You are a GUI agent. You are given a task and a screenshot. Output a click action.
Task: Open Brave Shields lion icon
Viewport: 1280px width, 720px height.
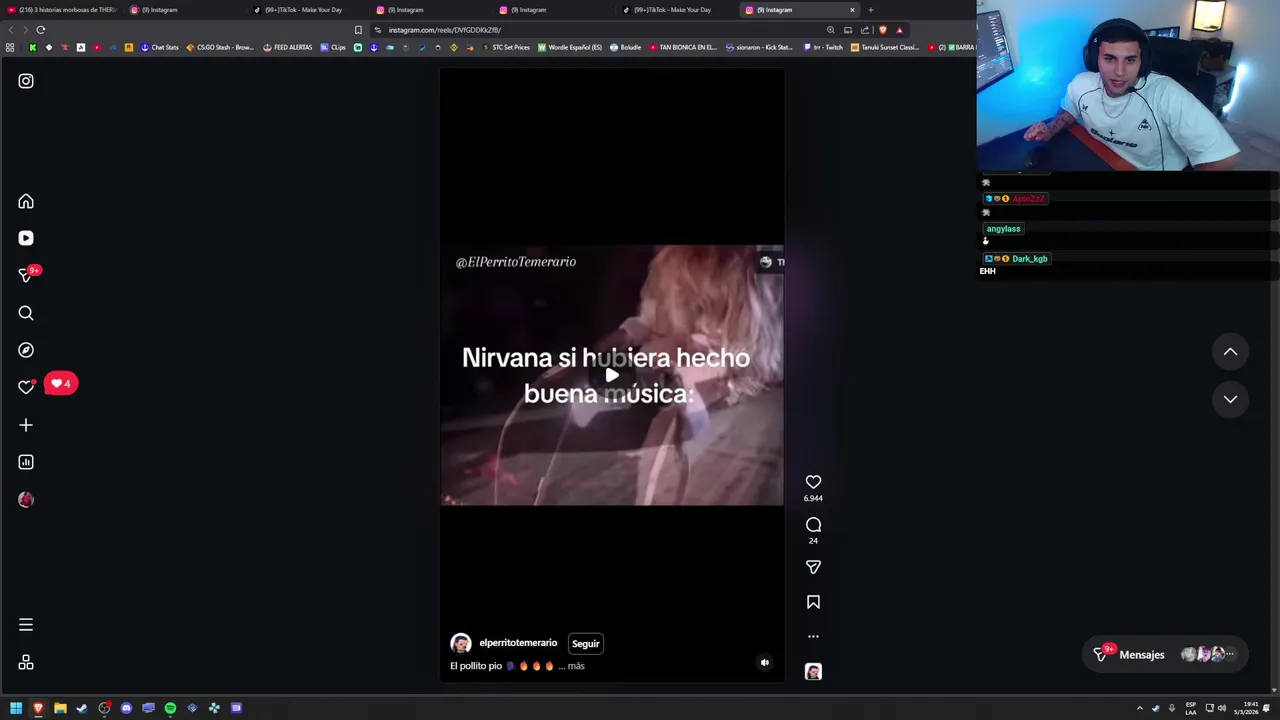[882, 30]
